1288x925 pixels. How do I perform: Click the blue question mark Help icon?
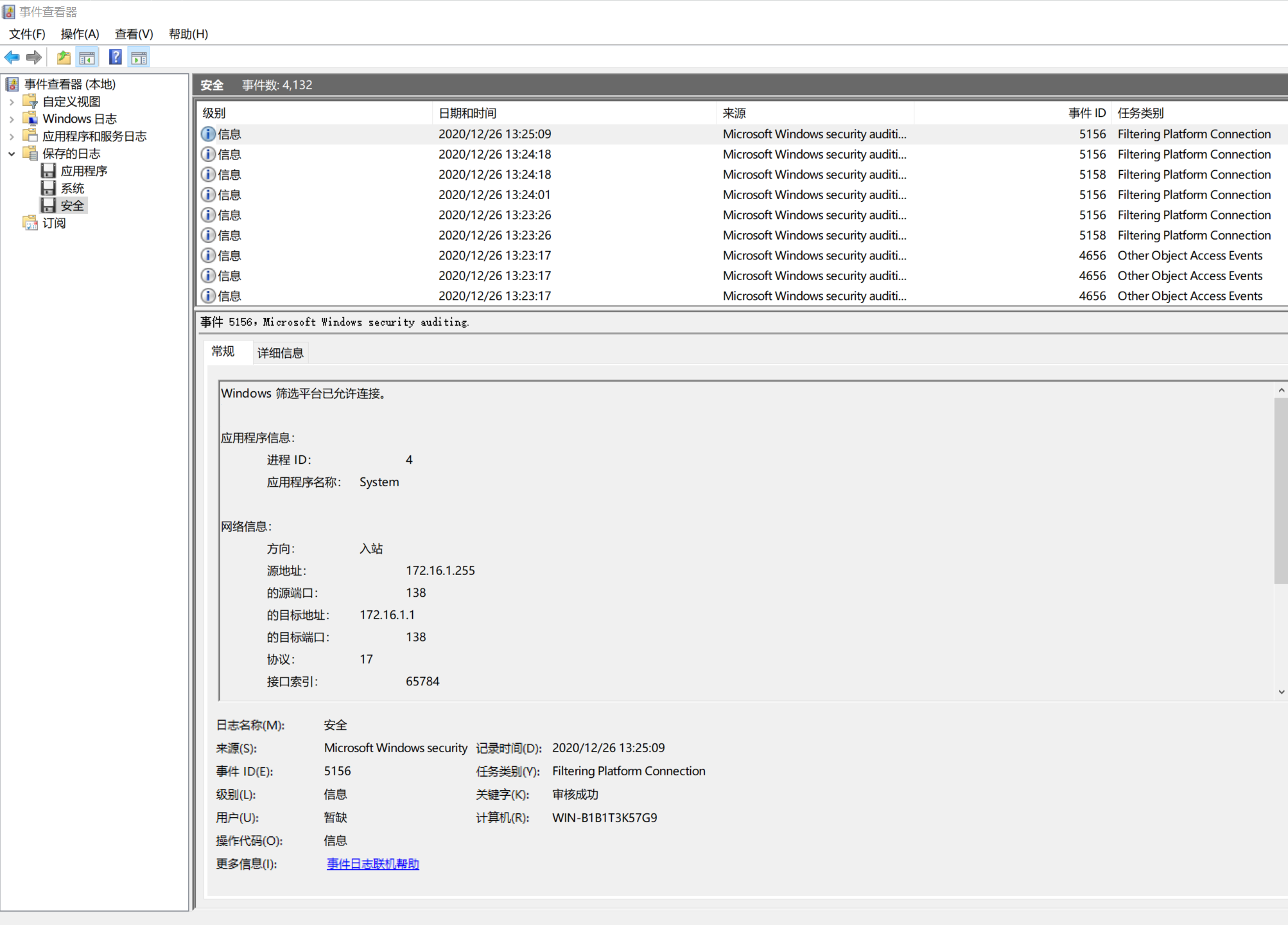pos(116,58)
